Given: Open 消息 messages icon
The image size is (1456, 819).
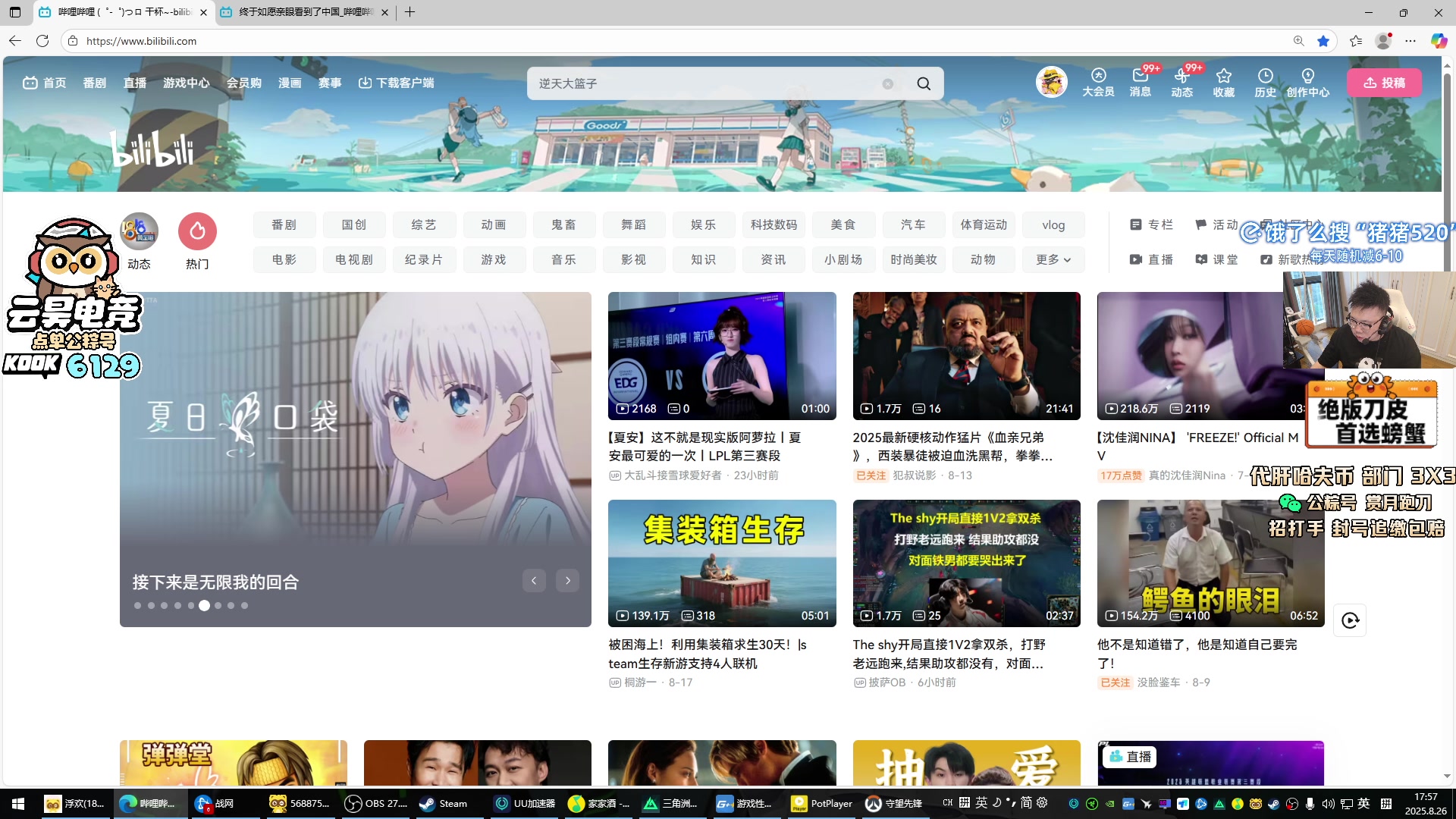Looking at the screenshot, I should pos(1141,82).
